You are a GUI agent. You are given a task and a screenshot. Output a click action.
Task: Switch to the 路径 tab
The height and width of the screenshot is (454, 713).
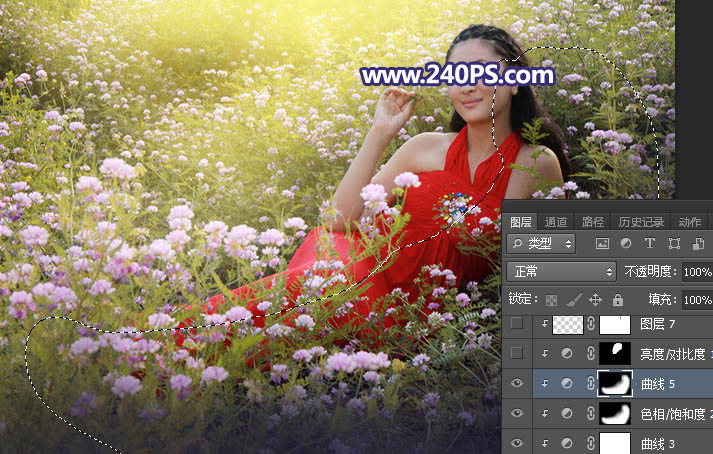593,222
